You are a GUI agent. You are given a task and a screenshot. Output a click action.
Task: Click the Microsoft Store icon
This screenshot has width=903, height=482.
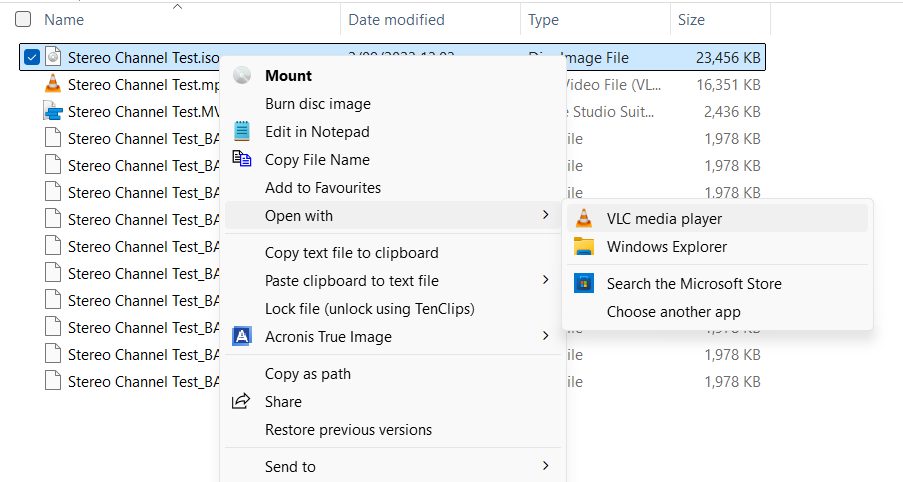[x=585, y=283]
